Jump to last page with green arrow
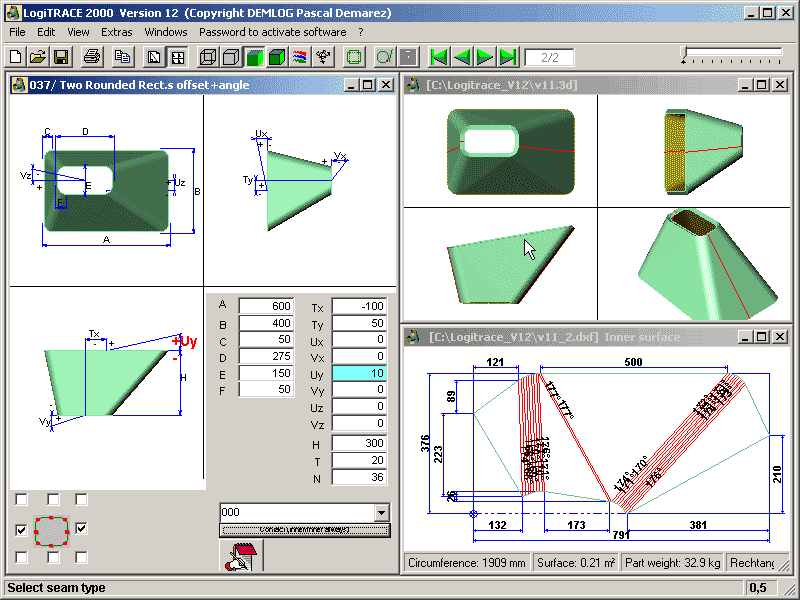The width and height of the screenshot is (800, 600). 508,57
